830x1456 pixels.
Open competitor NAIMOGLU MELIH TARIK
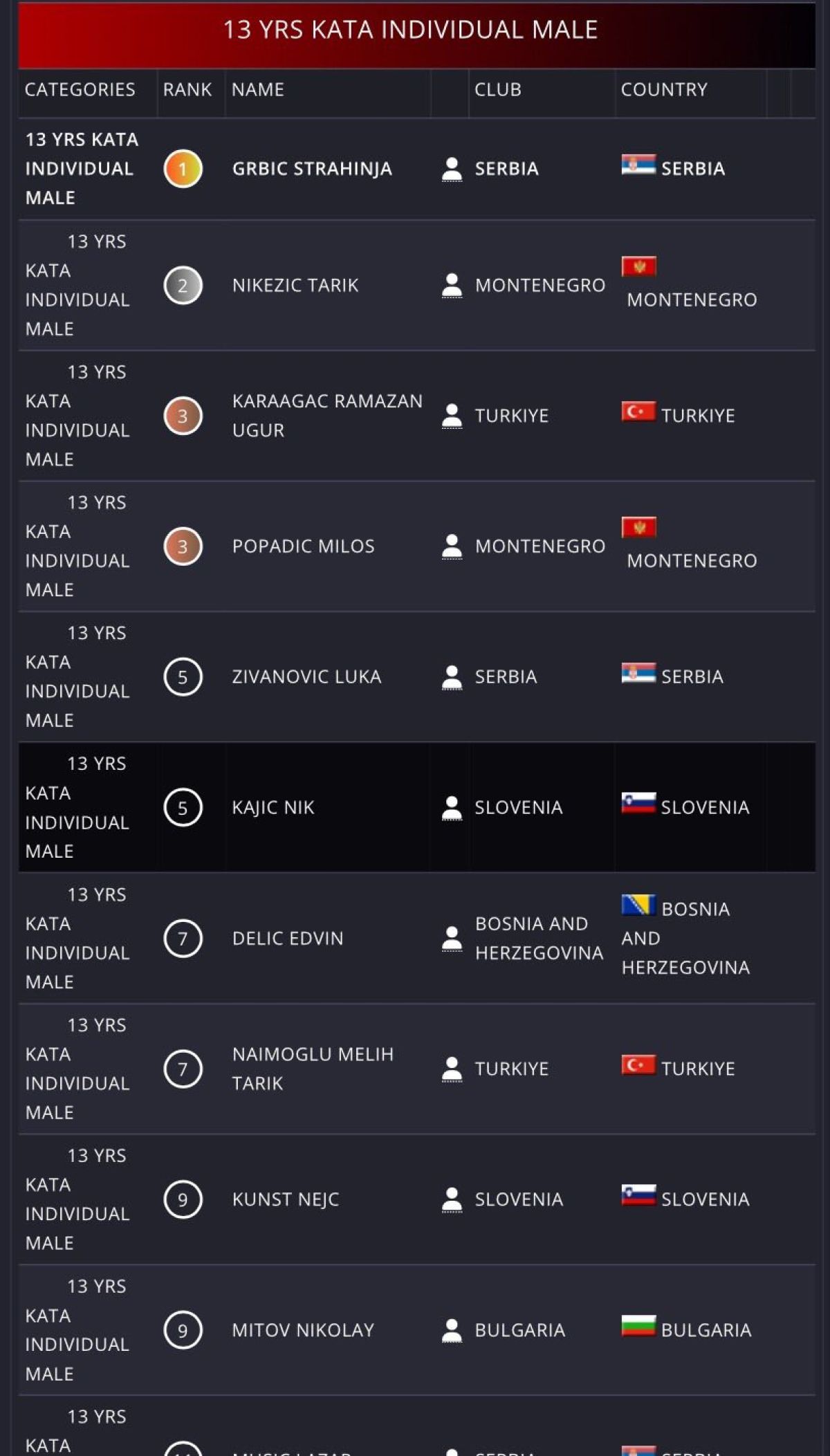(313, 1069)
